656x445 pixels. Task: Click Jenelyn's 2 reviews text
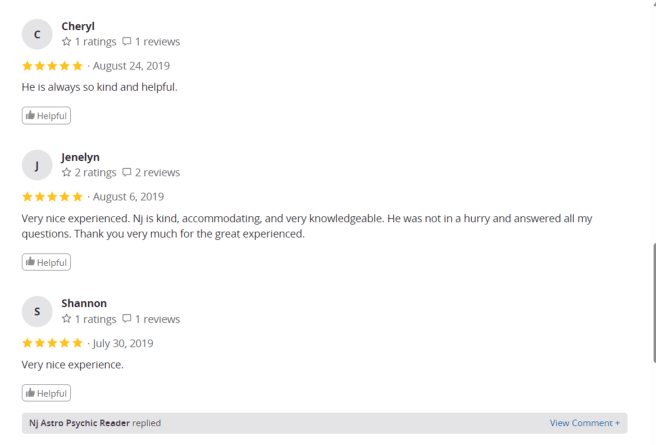[x=157, y=173]
